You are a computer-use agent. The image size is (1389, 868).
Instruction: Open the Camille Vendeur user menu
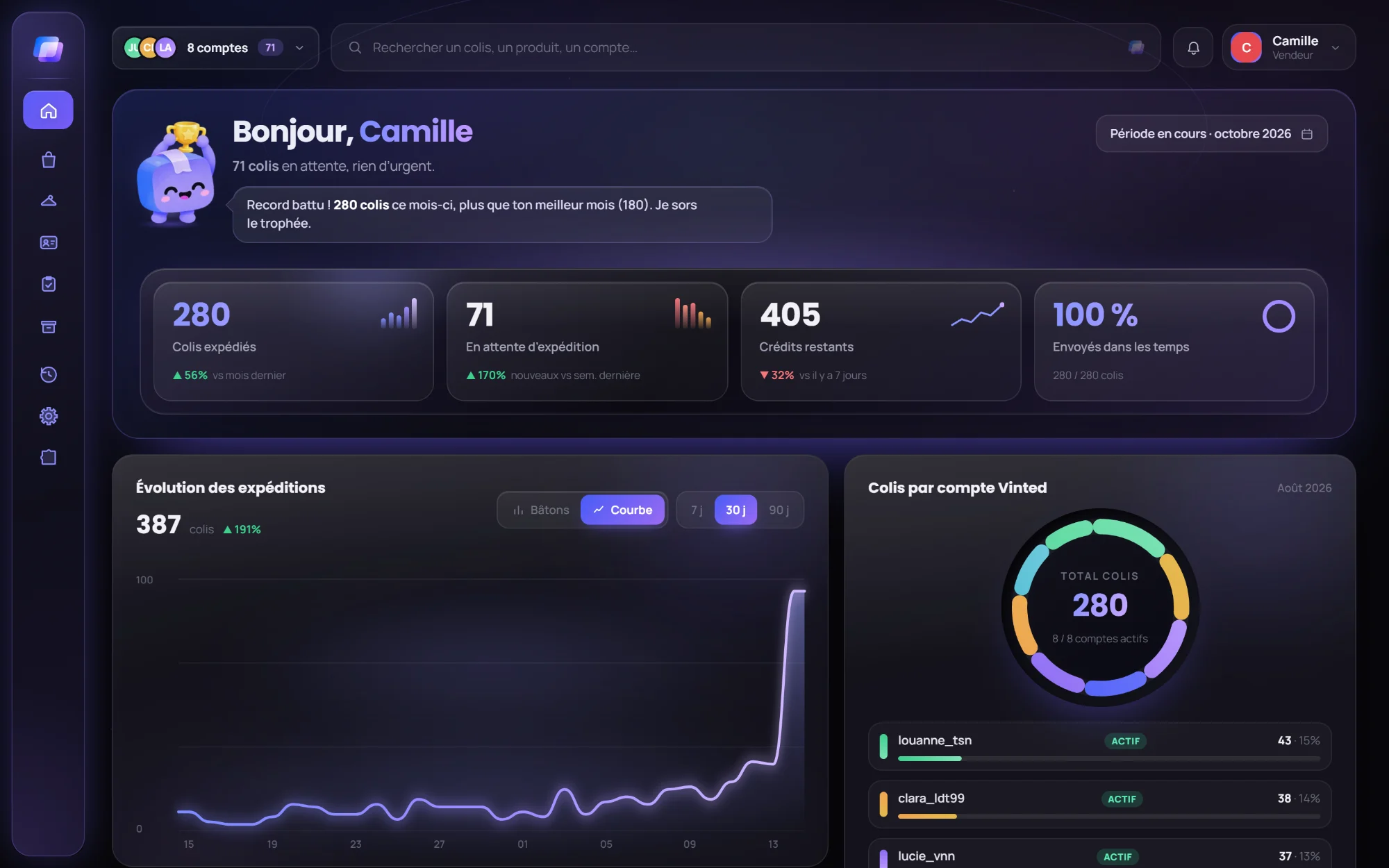1288,48
